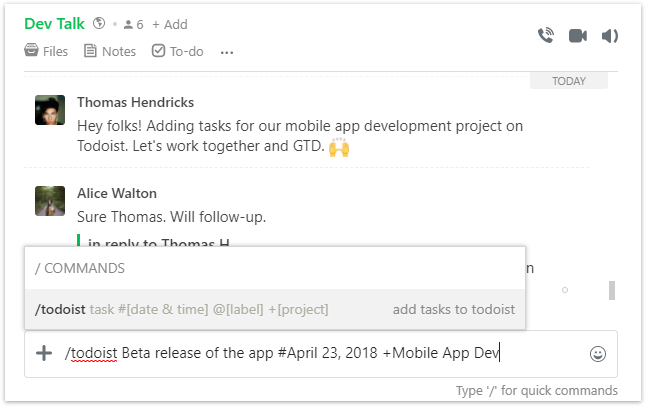Click the Dev Talk group title
The image size is (646, 407).
pyautogui.click(x=54, y=24)
